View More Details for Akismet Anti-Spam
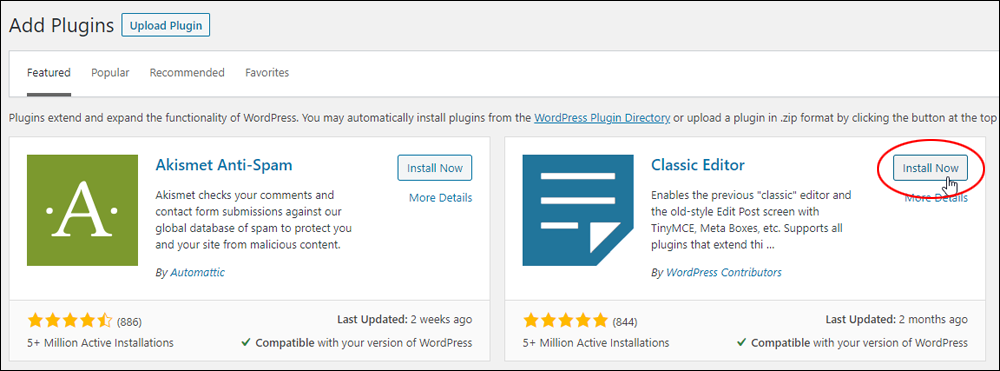This screenshot has height=371, width=1000. 441,198
